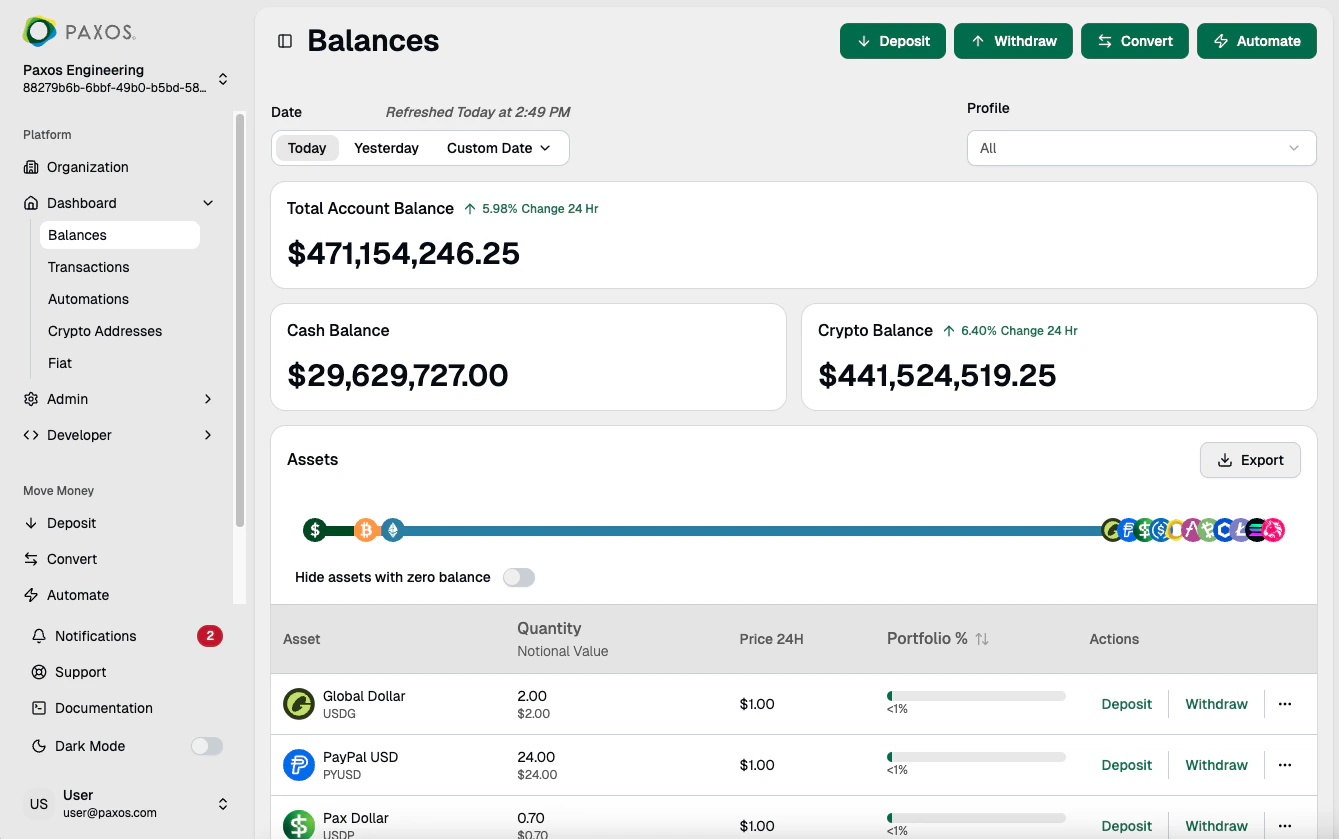Image resolution: width=1339 pixels, height=839 pixels.
Task: Click the PayPal USD quantity 24.00
Action: [x=536, y=757]
